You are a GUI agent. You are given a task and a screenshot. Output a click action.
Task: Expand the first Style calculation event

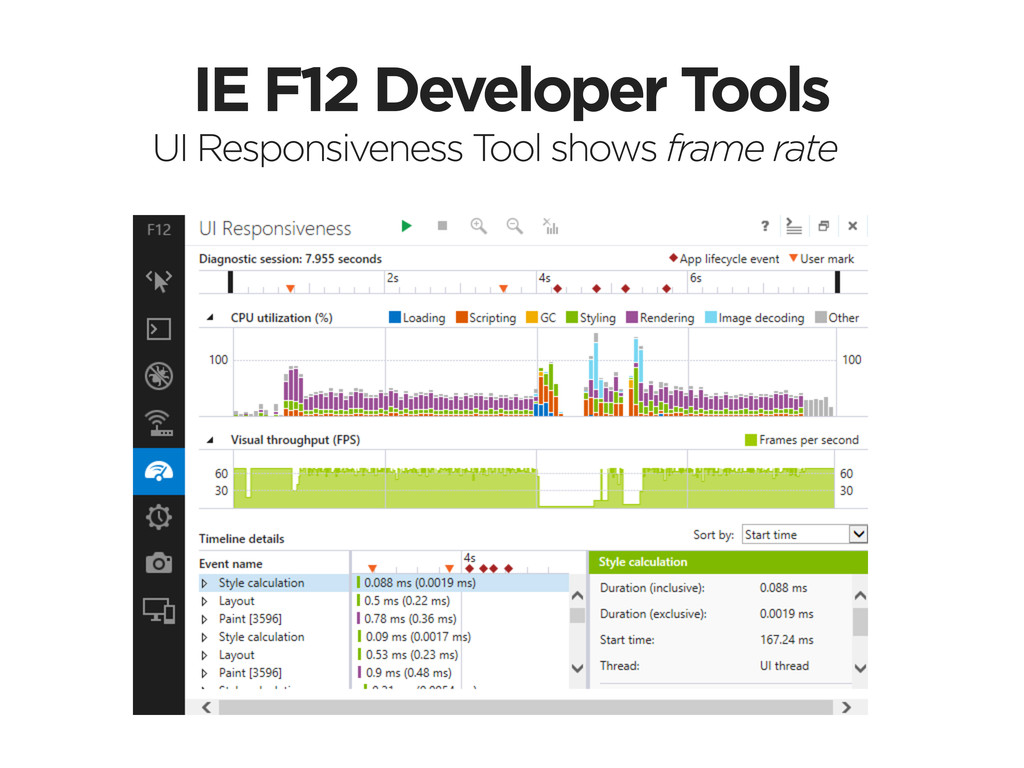(205, 583)
